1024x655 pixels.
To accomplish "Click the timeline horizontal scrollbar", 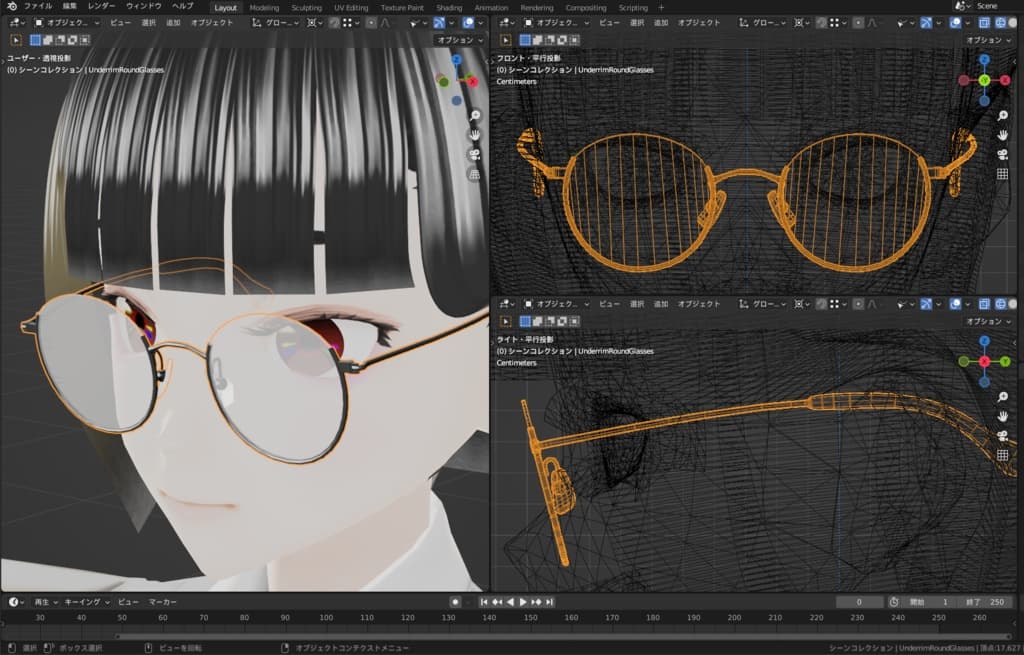I will click(x=500, y=635).
